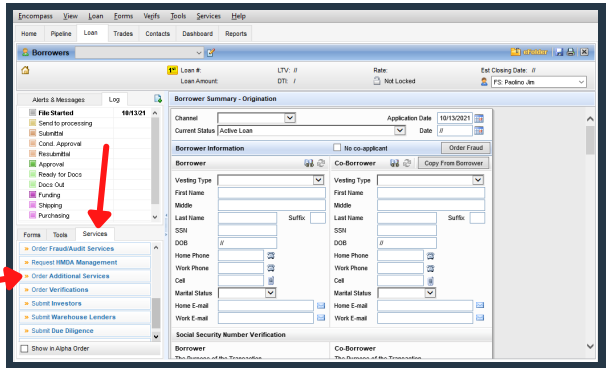
Task: Click Request HMDA Management link
Action: click(85, 262)
